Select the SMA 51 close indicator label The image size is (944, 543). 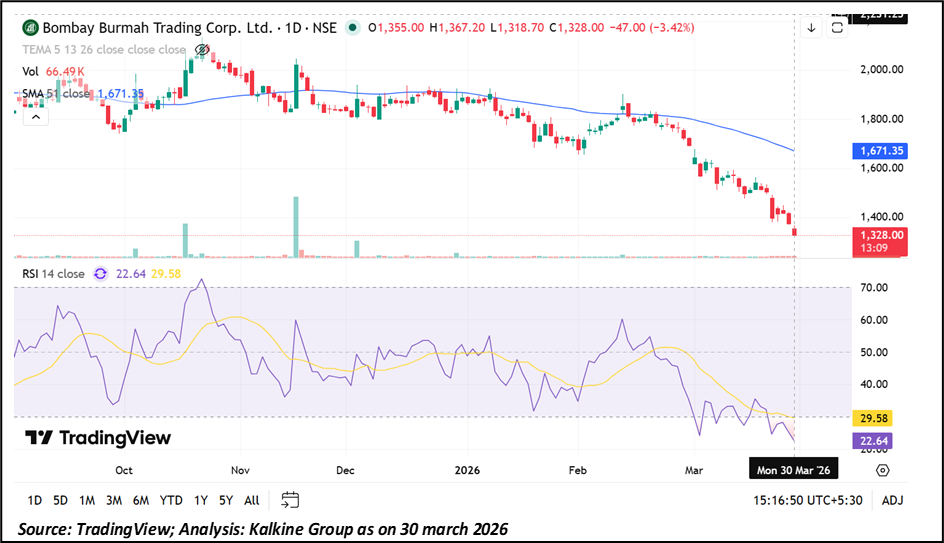coord(58,93)
